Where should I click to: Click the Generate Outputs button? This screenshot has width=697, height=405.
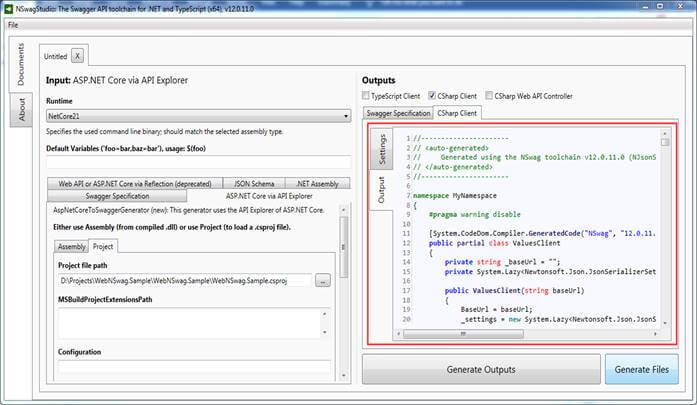pos(481,369)
